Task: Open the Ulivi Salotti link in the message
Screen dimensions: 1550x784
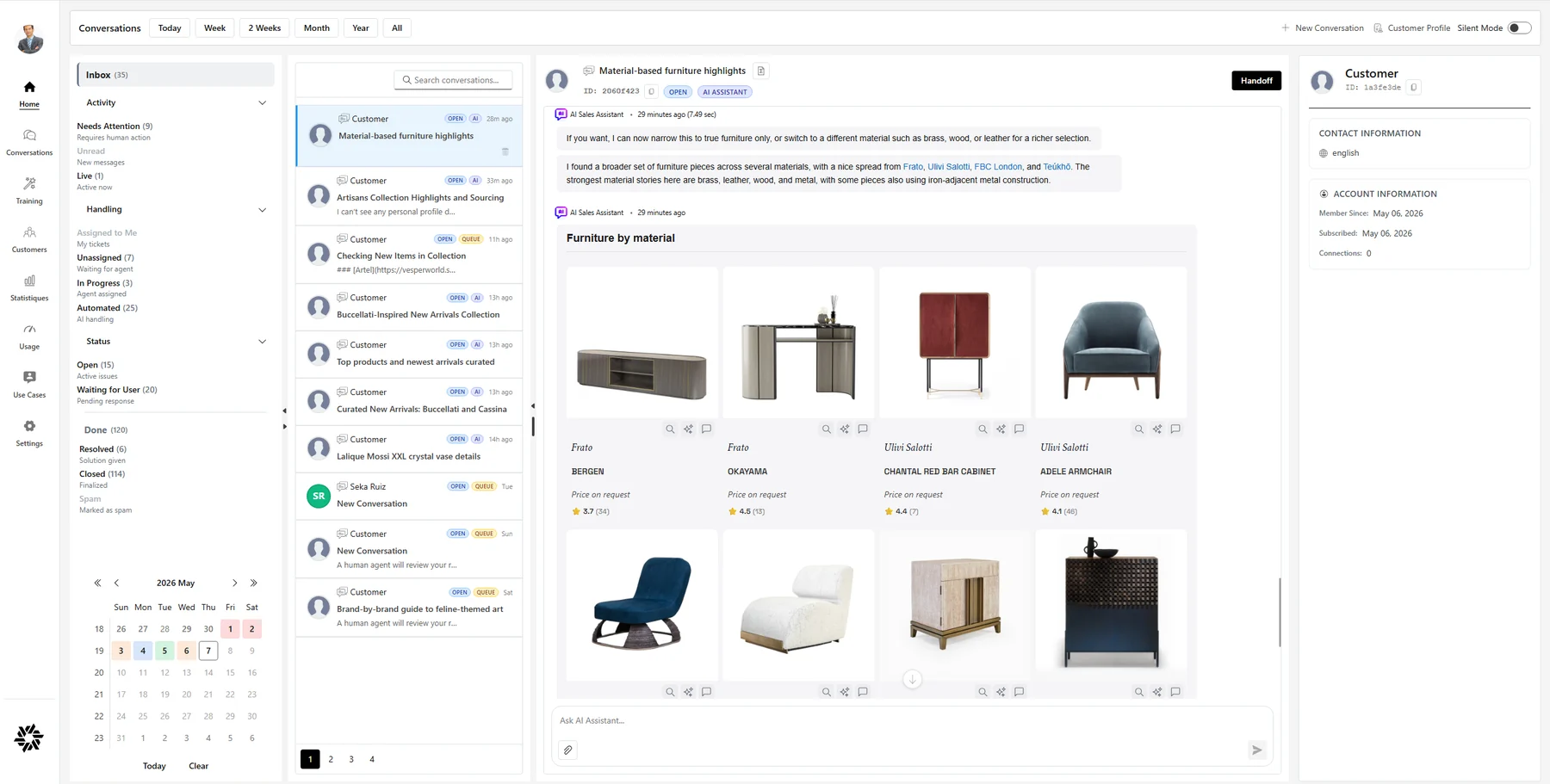Action: (948, 167)
